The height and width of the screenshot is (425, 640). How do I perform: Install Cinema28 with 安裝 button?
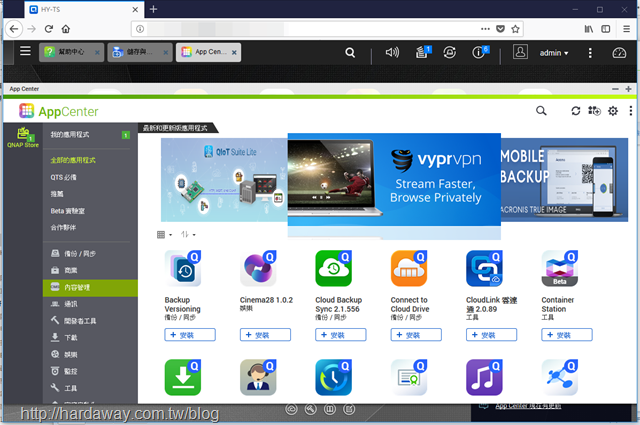(265, 335)
